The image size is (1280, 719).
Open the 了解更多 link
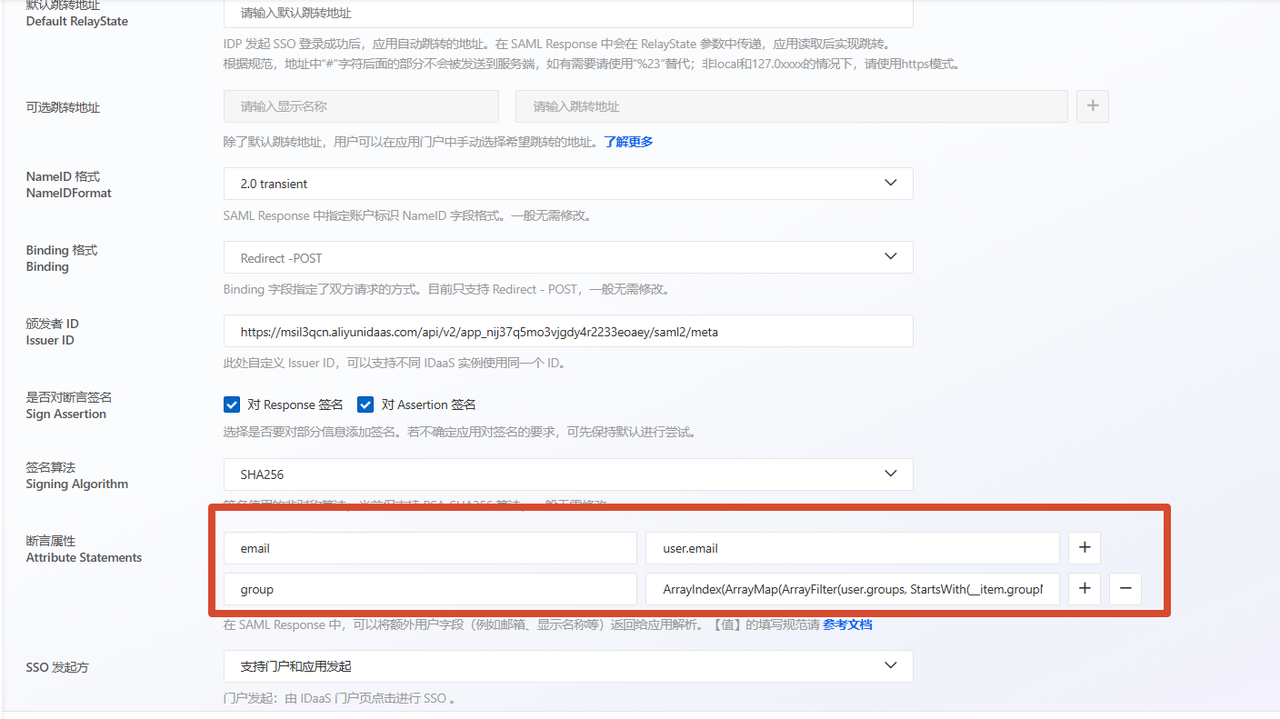coord(628,142)
